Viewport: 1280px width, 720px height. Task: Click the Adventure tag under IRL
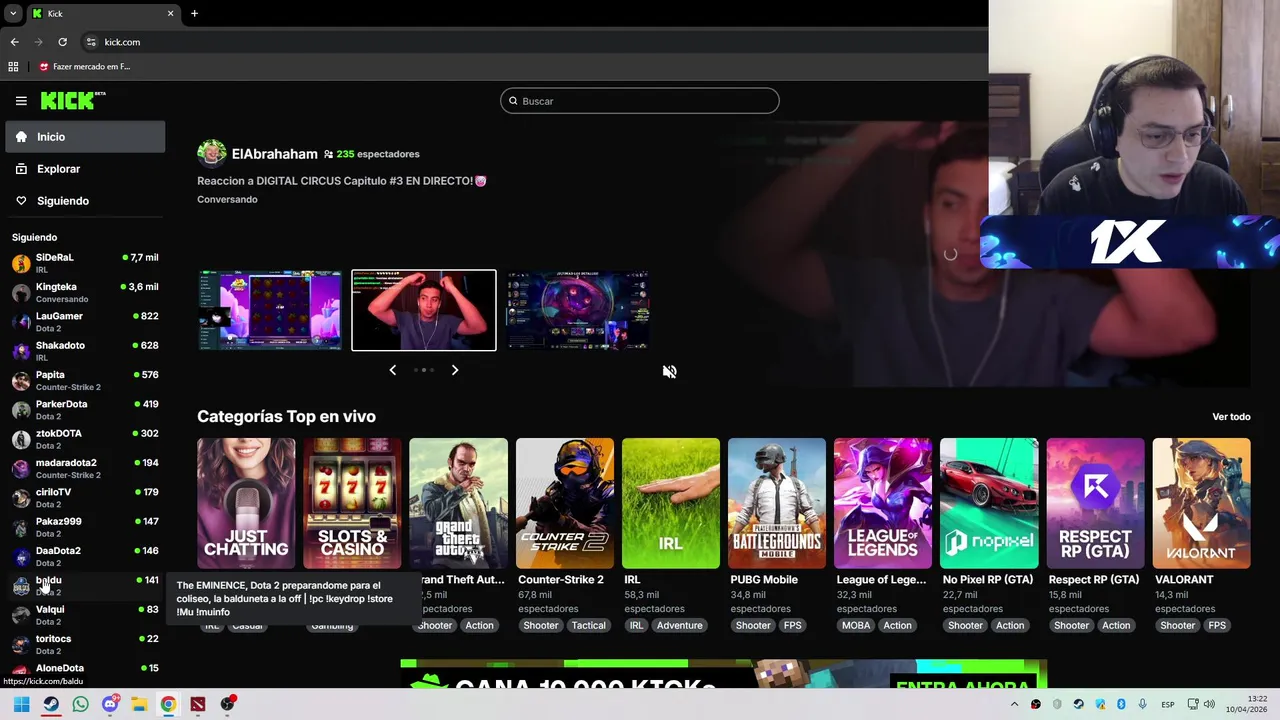[679, 625]
